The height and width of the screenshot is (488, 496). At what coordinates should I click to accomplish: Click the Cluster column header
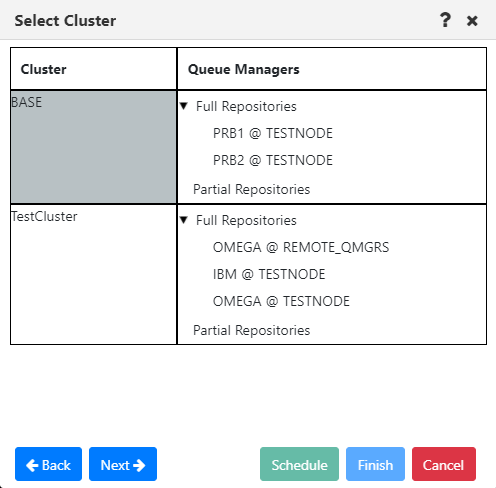93,69
